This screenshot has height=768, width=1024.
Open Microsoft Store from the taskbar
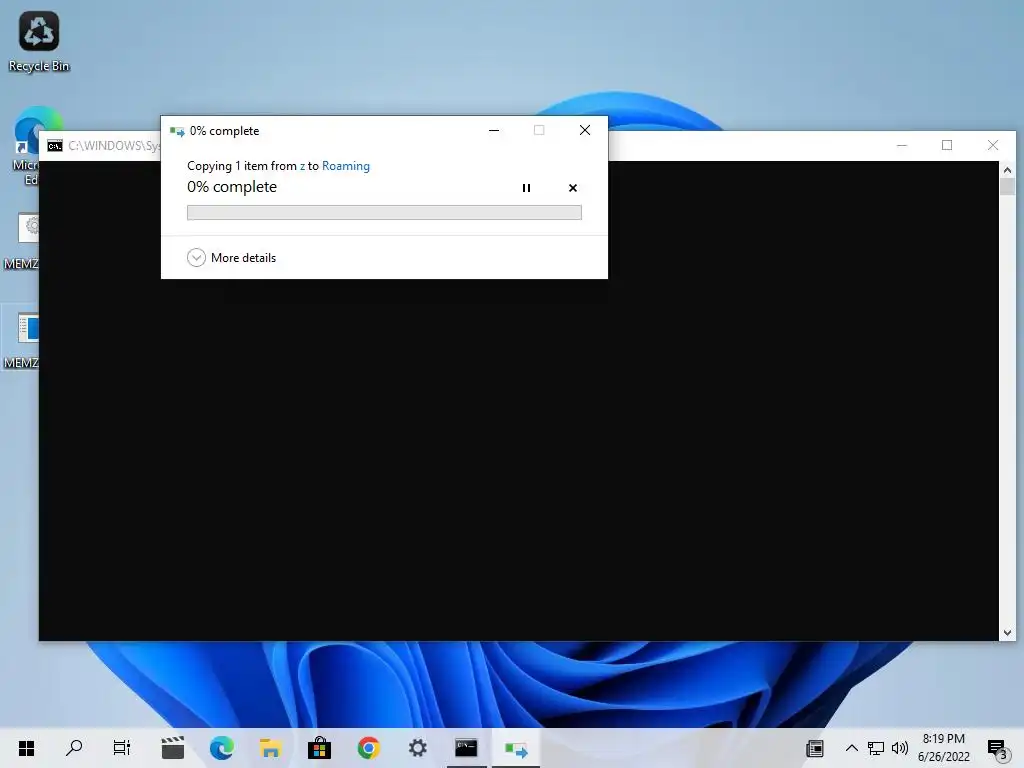[319, 748]
